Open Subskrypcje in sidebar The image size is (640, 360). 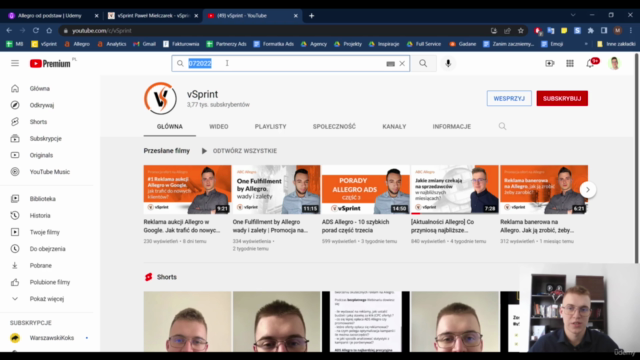[x=47, y=139]
